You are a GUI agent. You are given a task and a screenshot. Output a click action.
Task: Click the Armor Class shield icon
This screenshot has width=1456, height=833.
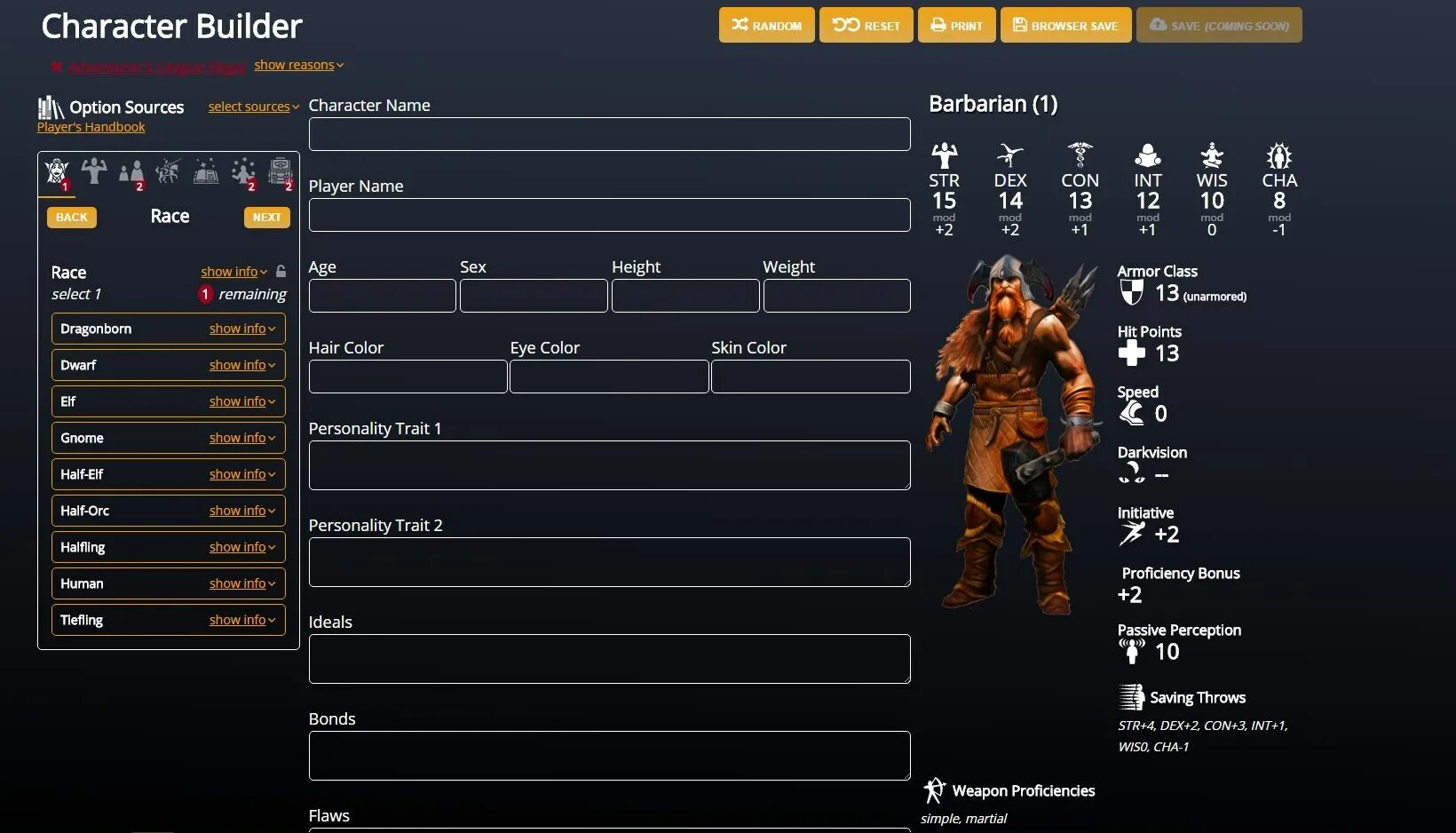(x=1132, y=292)
